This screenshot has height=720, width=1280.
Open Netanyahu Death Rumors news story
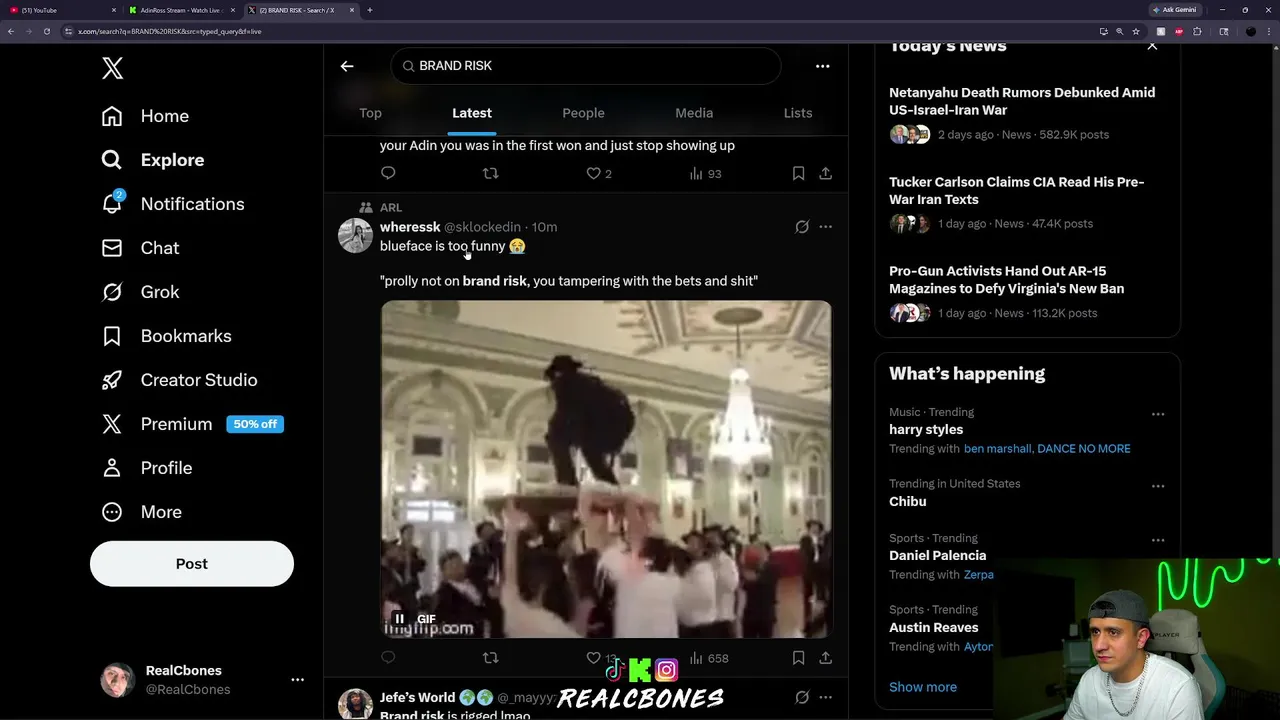1027,113
